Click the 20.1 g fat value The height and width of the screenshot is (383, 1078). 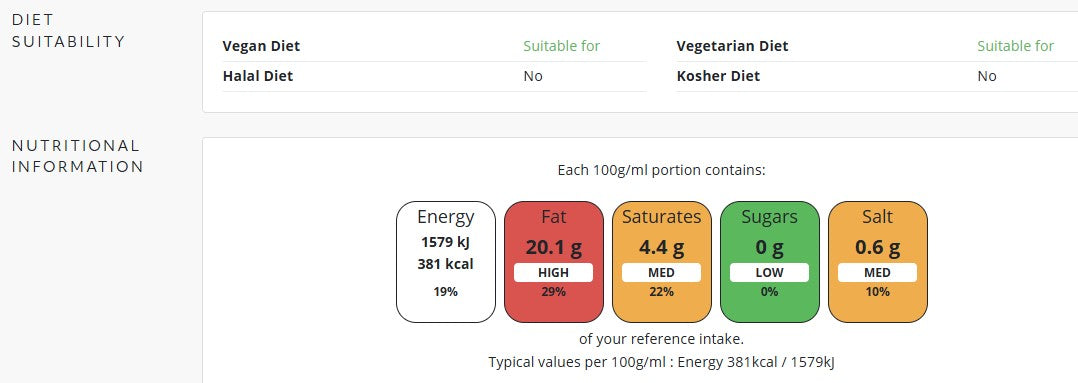point(553,247)
